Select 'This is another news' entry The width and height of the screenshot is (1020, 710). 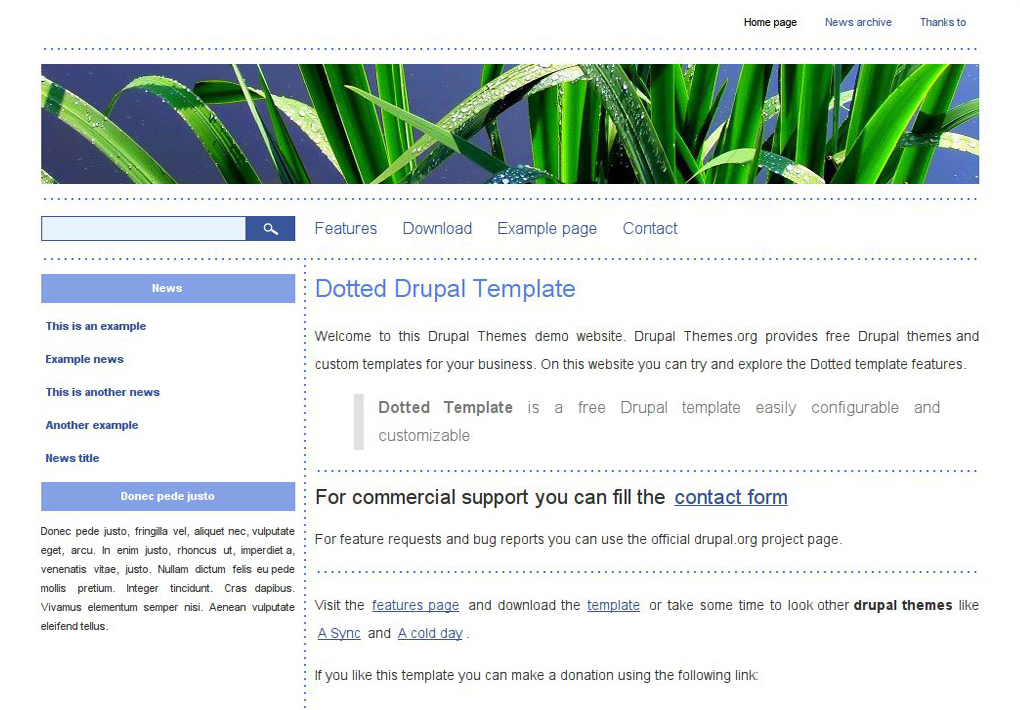102,392
